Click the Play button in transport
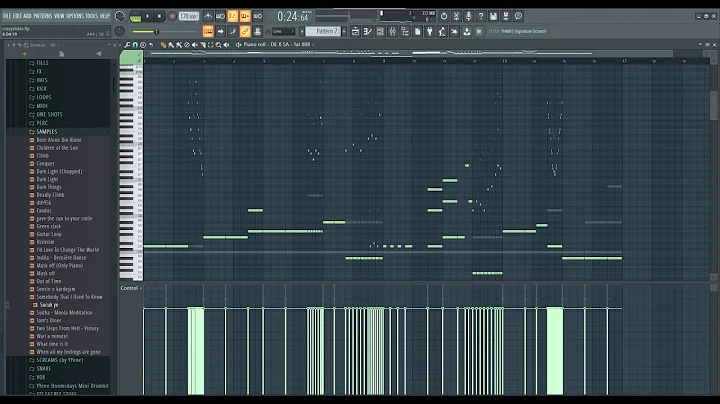This screenshot has height=404, width=720. click(x=147, y=16)
